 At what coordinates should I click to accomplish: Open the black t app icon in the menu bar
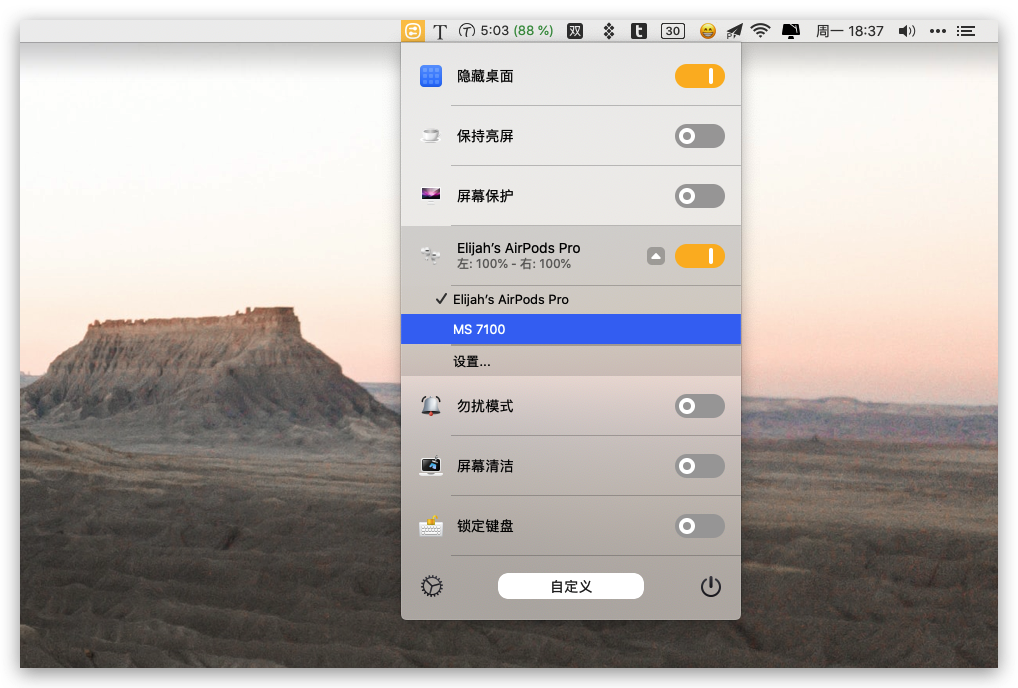coord(639,31)
